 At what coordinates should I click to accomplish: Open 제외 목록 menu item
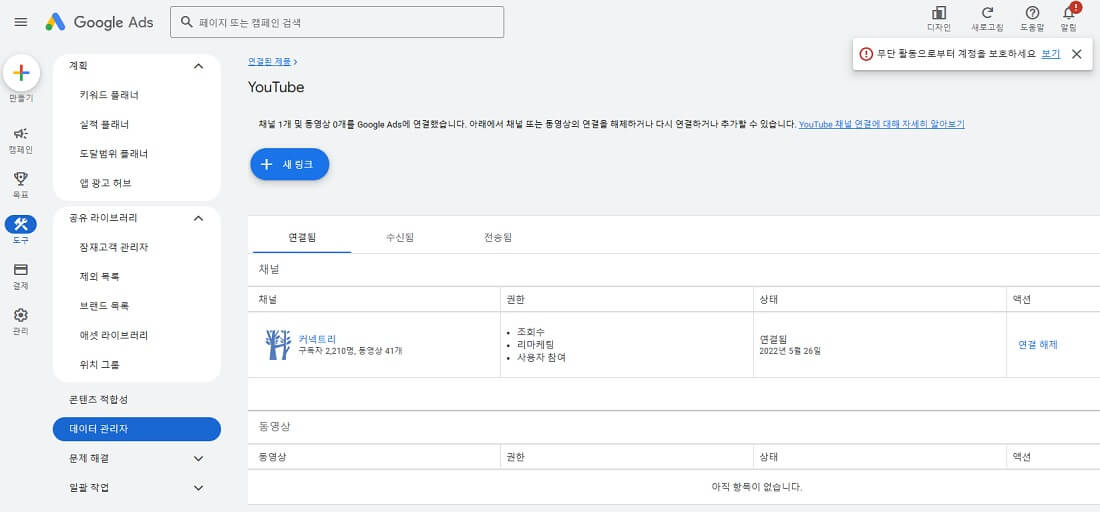click(x=100, y=276)
